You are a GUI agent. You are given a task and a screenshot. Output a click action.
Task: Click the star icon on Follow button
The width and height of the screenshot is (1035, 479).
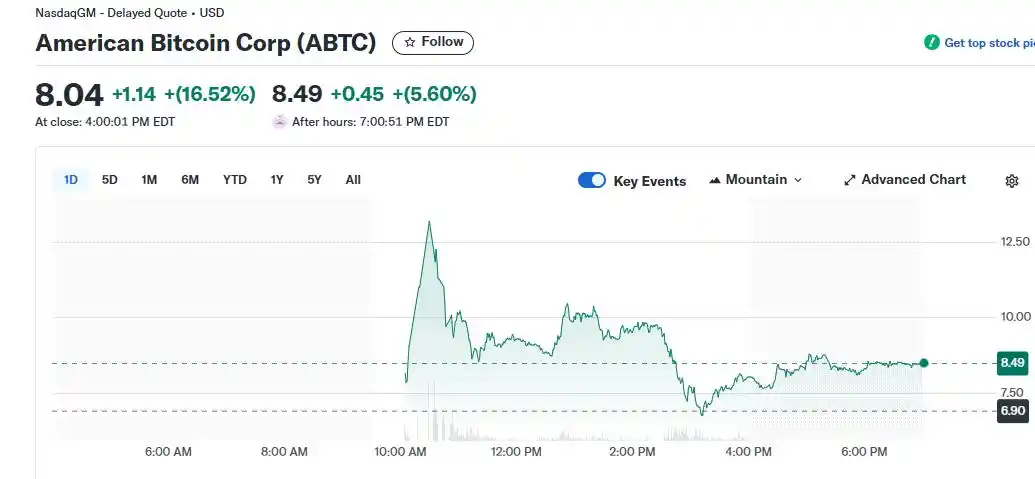pos(410,42)
